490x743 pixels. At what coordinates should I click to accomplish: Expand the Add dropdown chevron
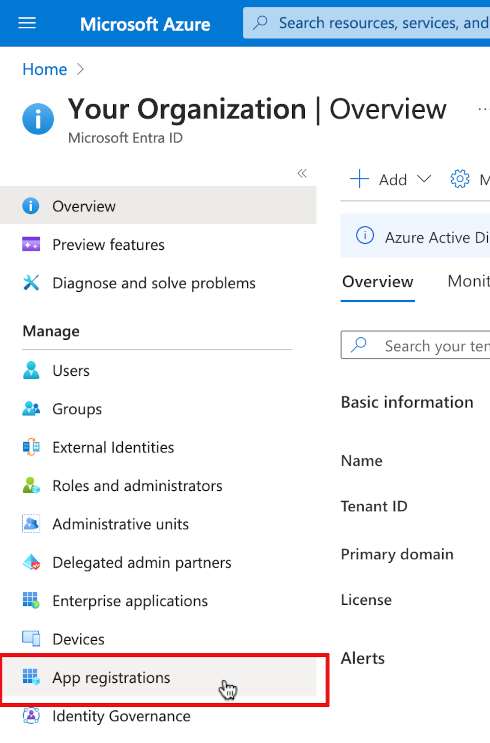coord(424,179)
